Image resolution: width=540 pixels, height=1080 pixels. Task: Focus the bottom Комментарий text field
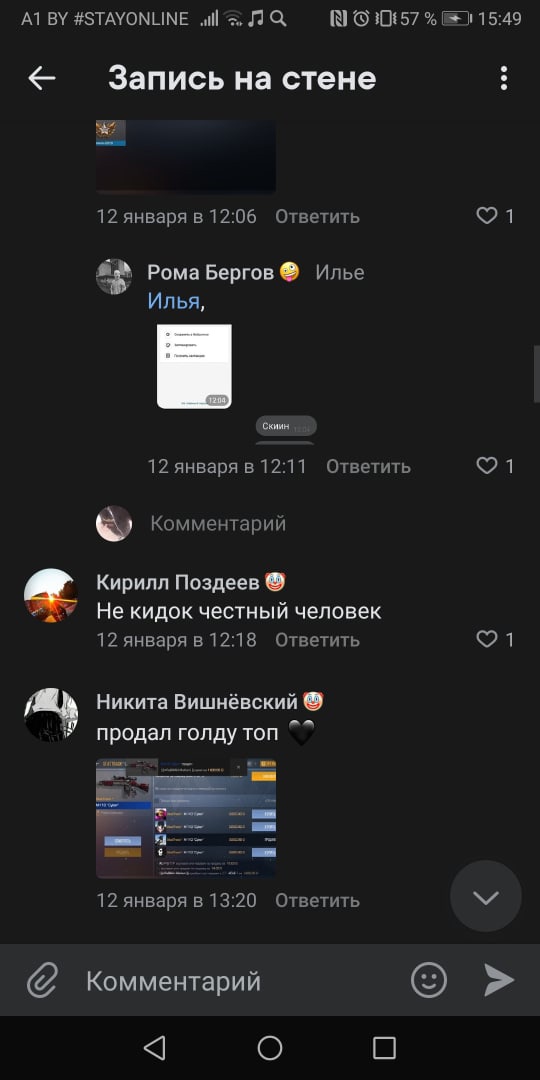point(241,980)
